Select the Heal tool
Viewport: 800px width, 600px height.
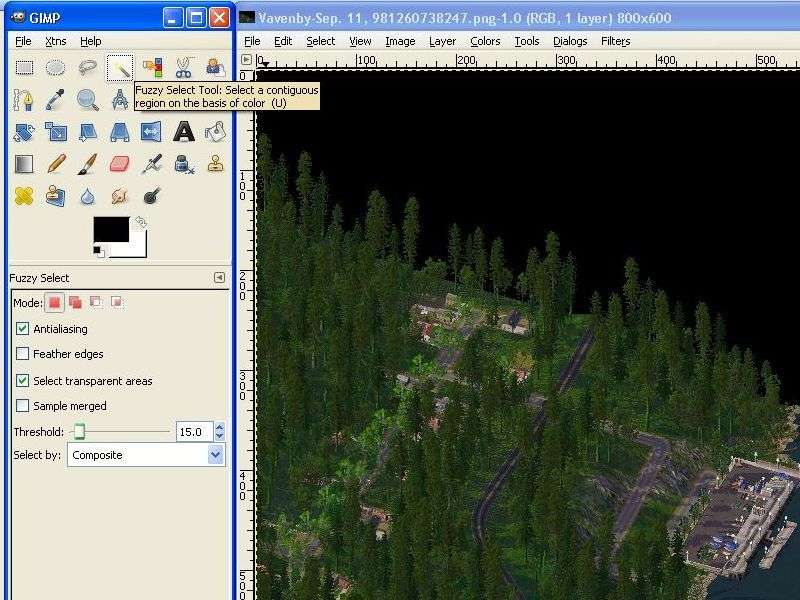tap(24, 196)
